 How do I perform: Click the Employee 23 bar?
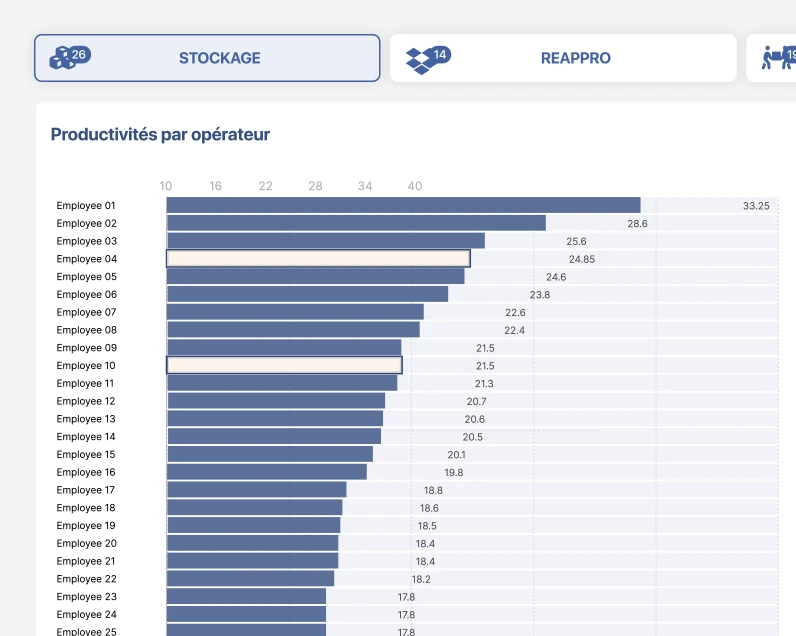pos(247,596)
